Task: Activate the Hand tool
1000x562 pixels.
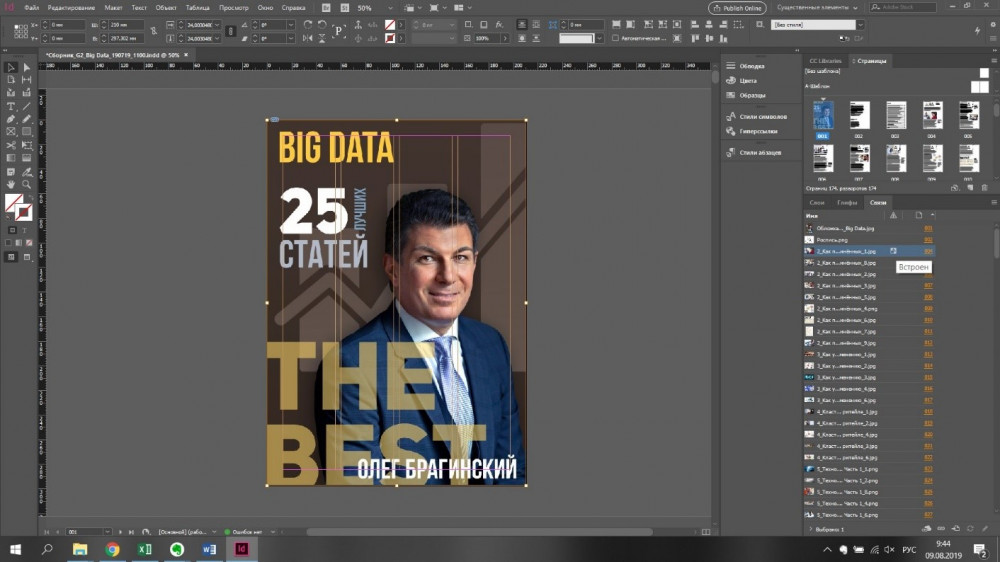Action: point(11,184)
